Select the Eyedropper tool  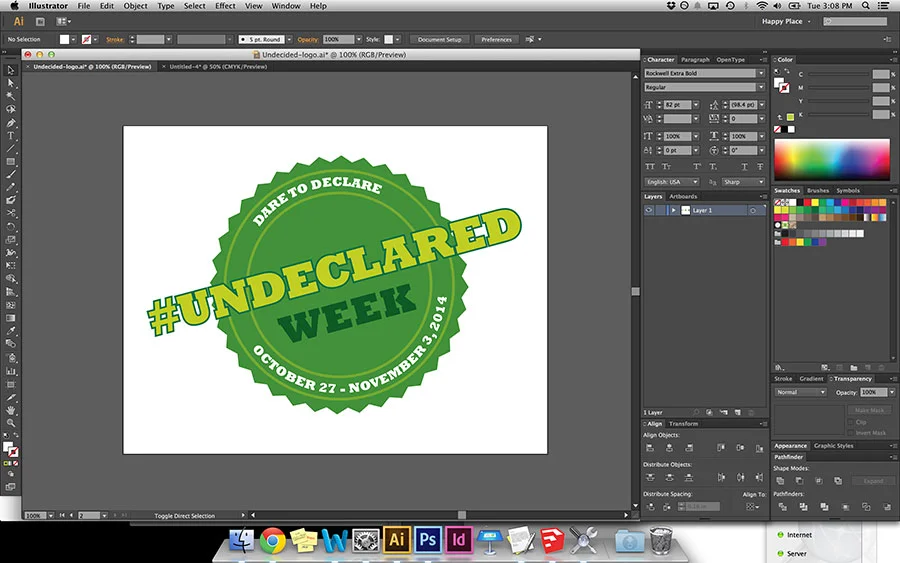pyautogui.click(x=10, y=331)
